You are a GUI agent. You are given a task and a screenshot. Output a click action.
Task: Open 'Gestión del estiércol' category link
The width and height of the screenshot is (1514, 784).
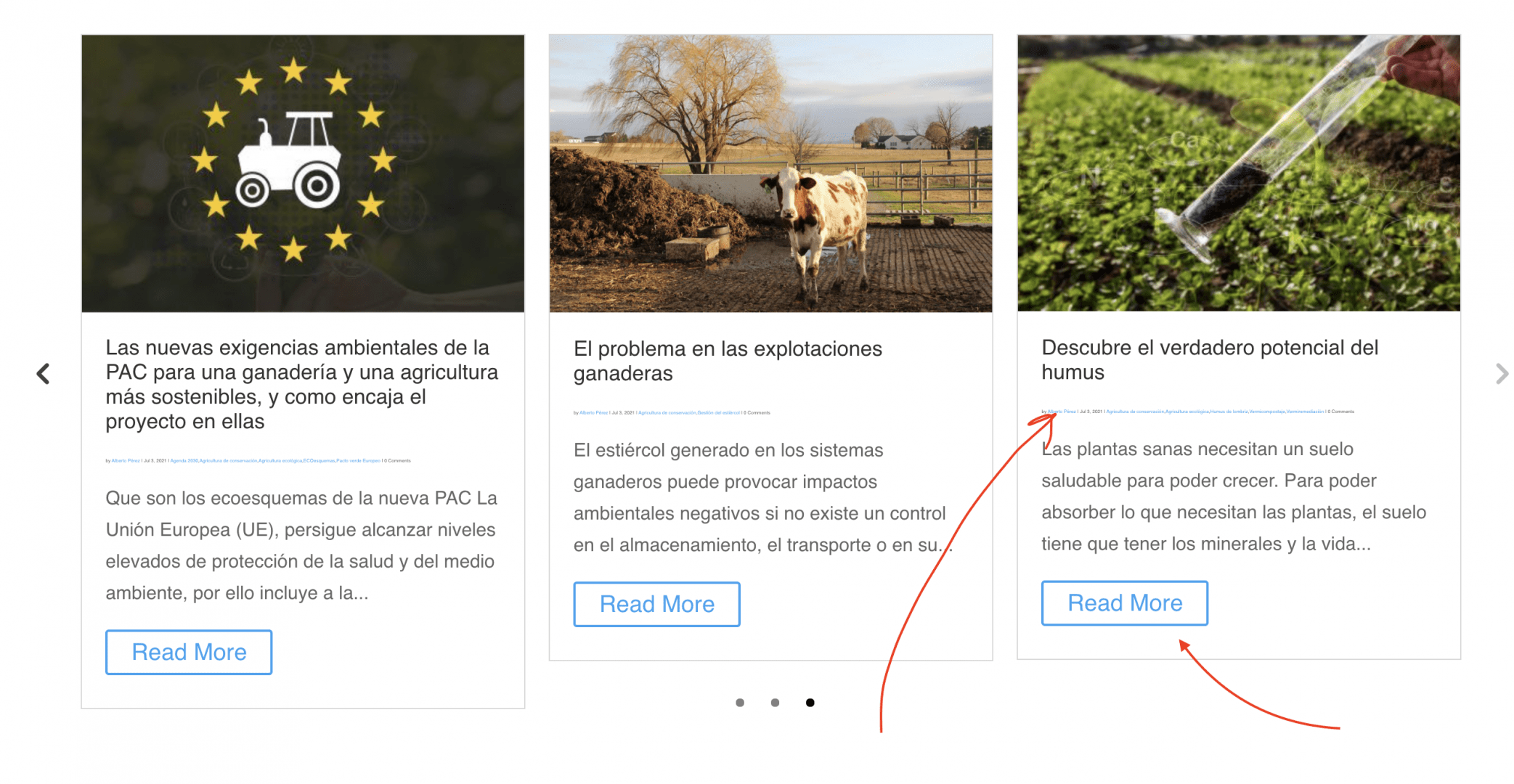click(719, 412)
